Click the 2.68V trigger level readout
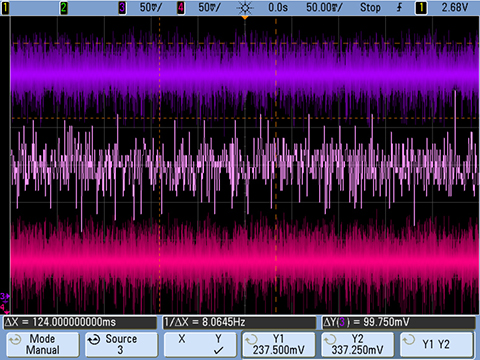 455,7
